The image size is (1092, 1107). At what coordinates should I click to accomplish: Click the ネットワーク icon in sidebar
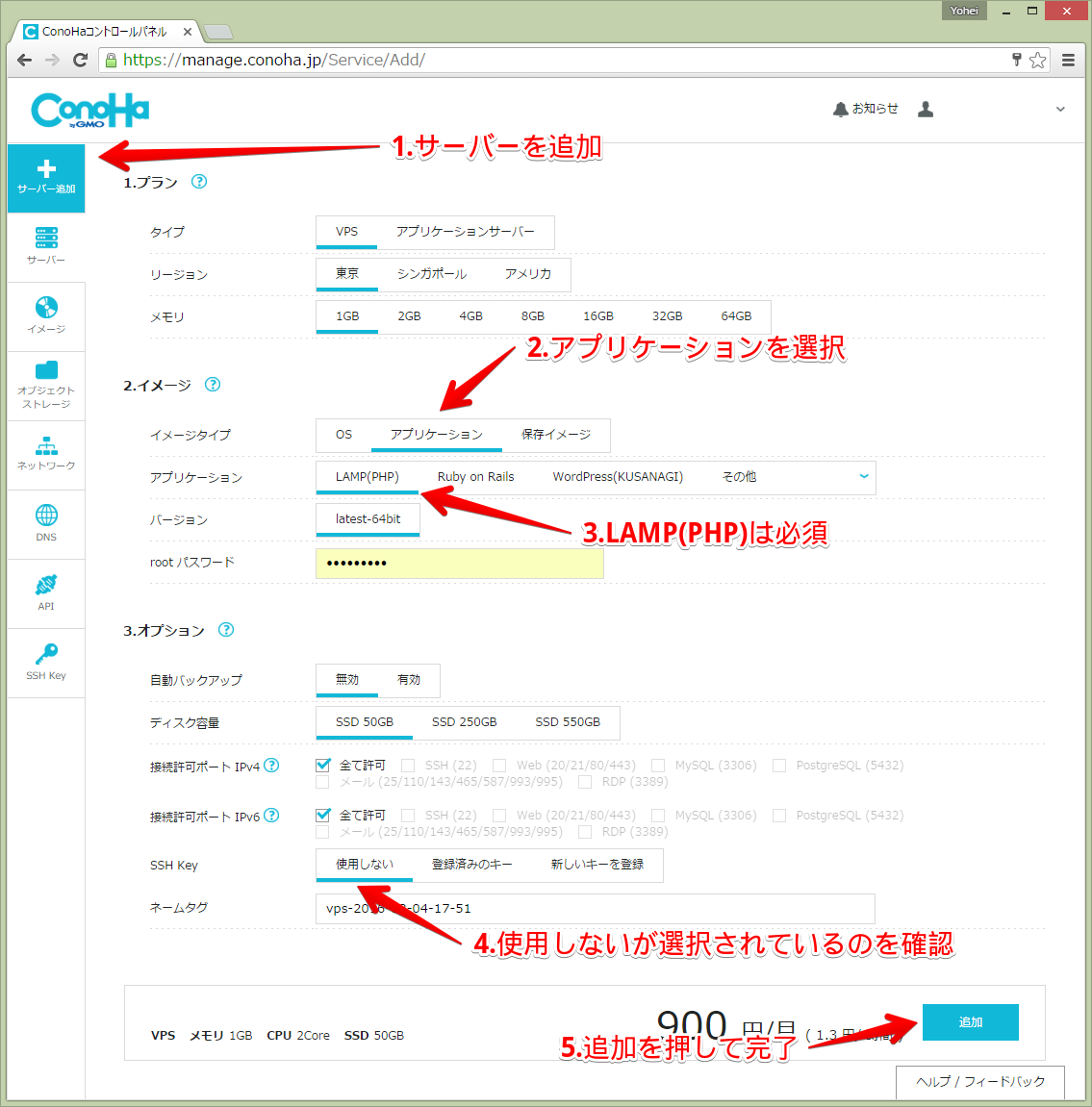[x=45, y=452]
